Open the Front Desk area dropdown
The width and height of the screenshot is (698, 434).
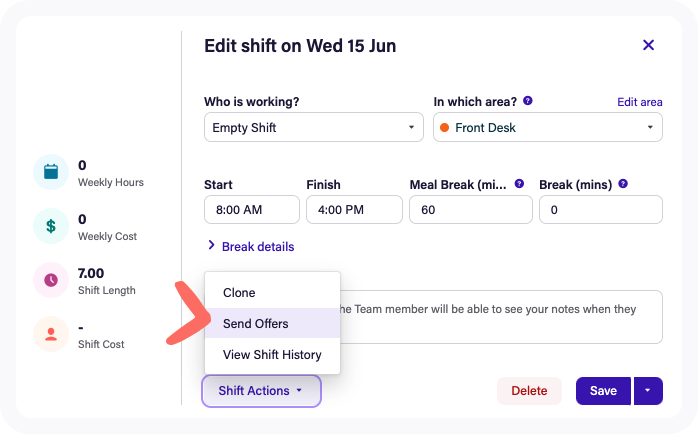[548, 127]
